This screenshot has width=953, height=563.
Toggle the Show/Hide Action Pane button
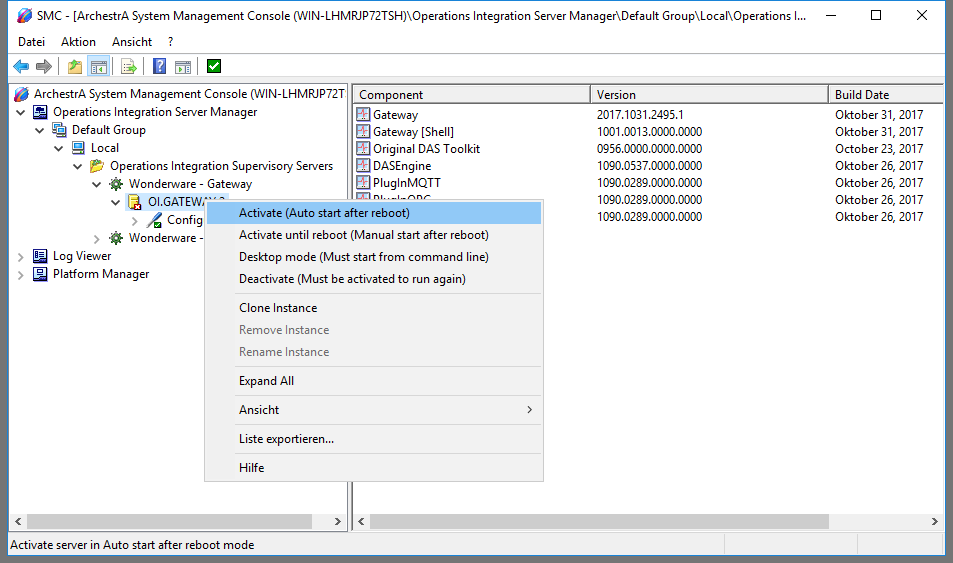coord(183,67)
